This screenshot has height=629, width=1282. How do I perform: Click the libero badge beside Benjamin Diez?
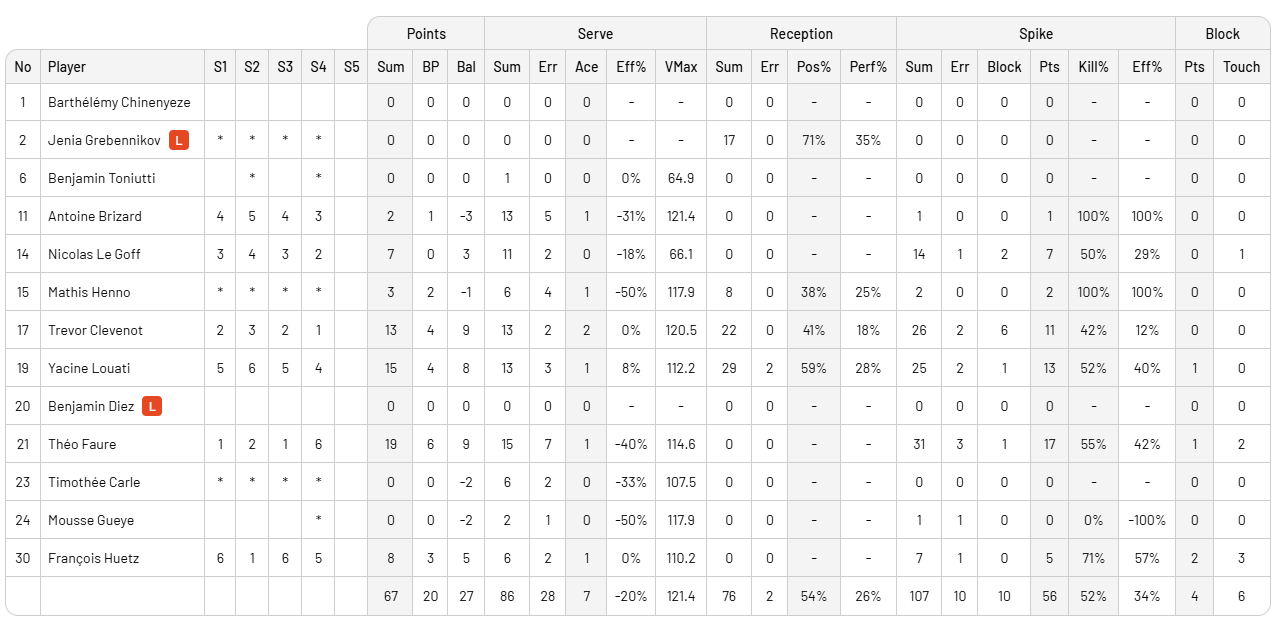[x=152, y=406]
